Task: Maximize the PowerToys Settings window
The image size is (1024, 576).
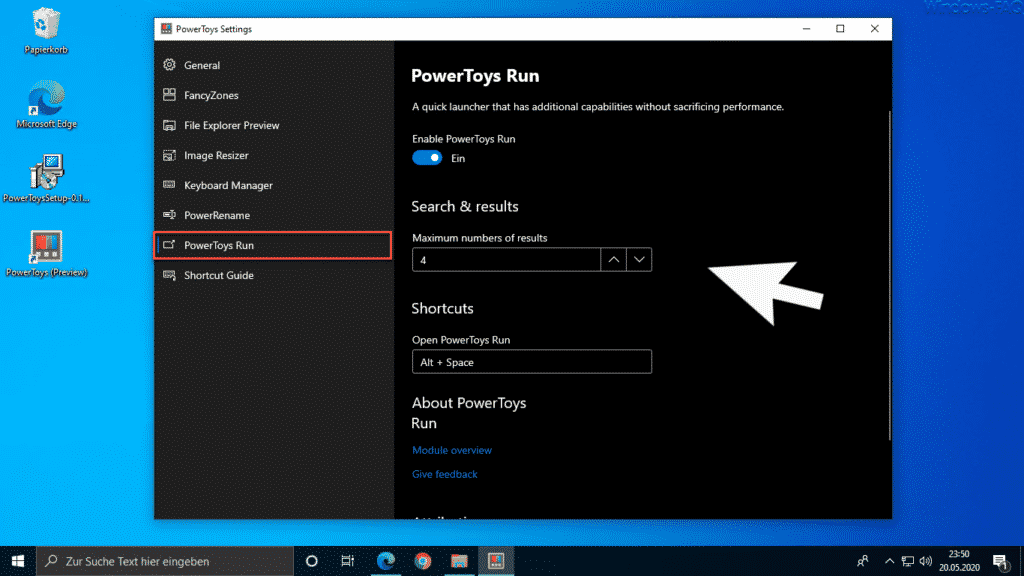Action: click(x=840, y=29)
